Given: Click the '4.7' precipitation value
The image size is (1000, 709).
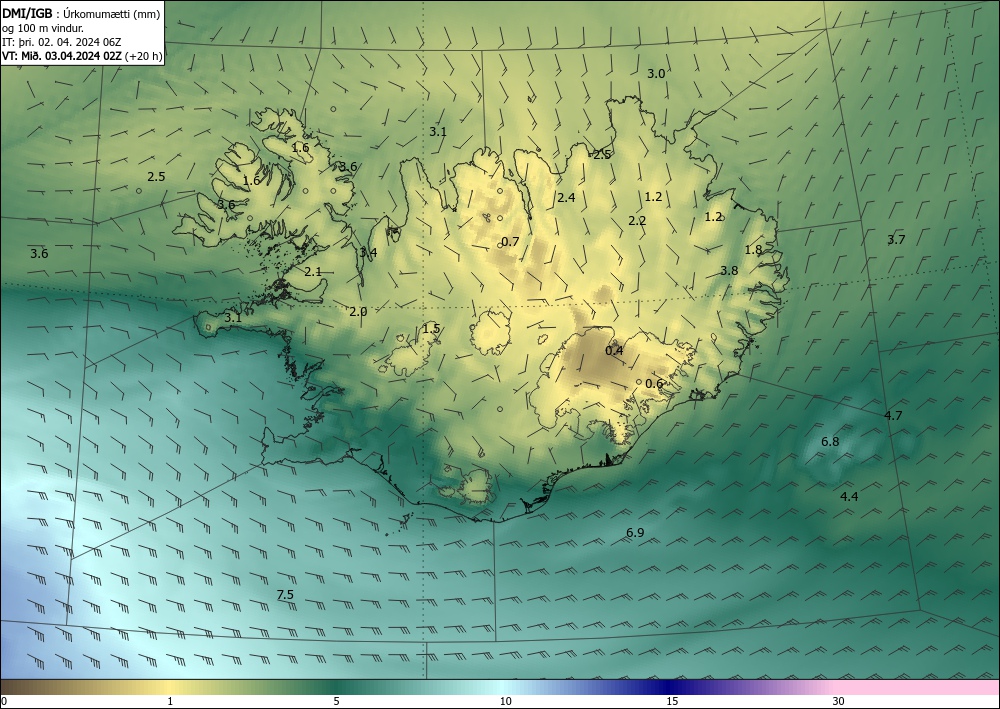Looking at the screenshot, I should (893, 415).
